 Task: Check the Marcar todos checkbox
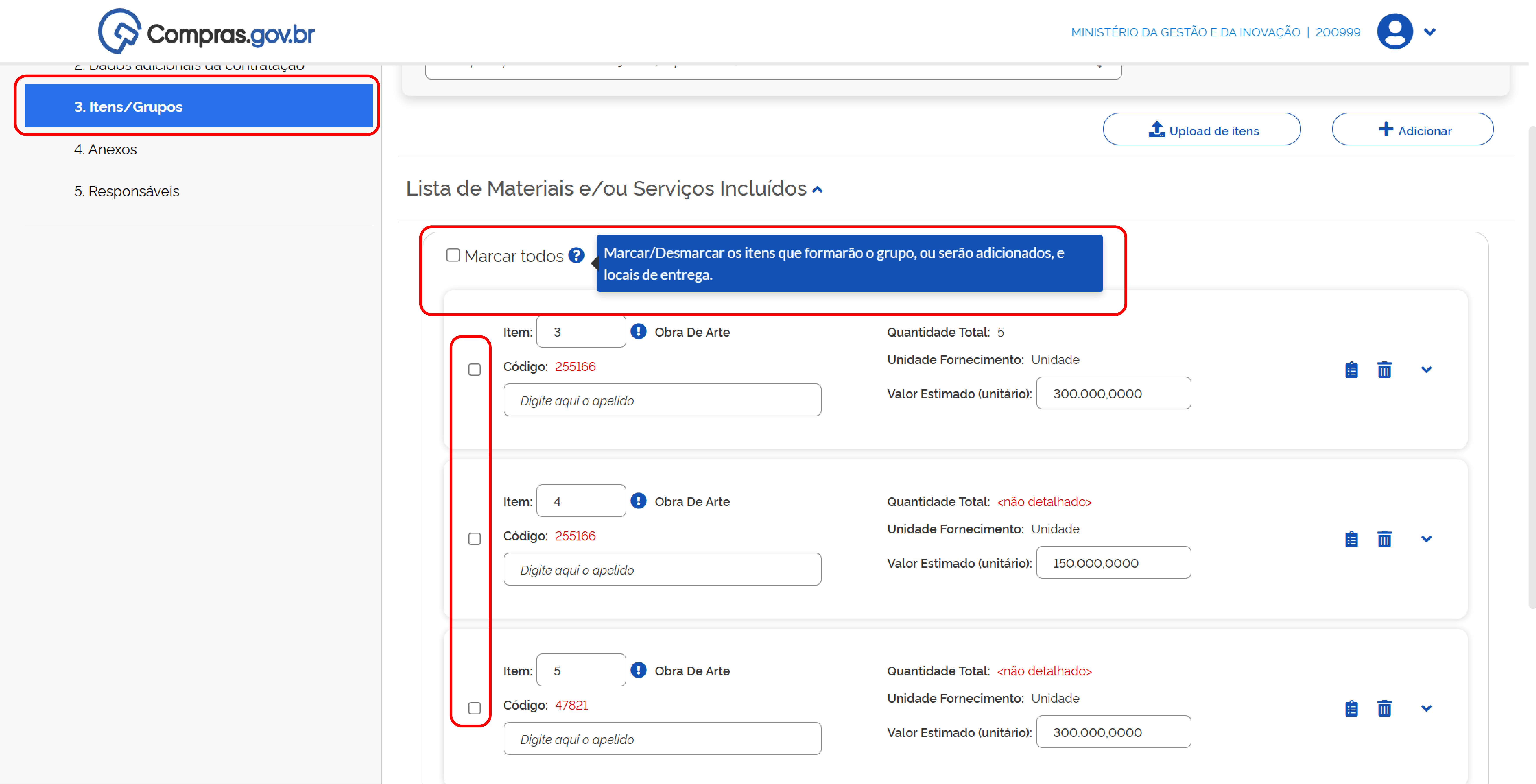coord(453,255)
